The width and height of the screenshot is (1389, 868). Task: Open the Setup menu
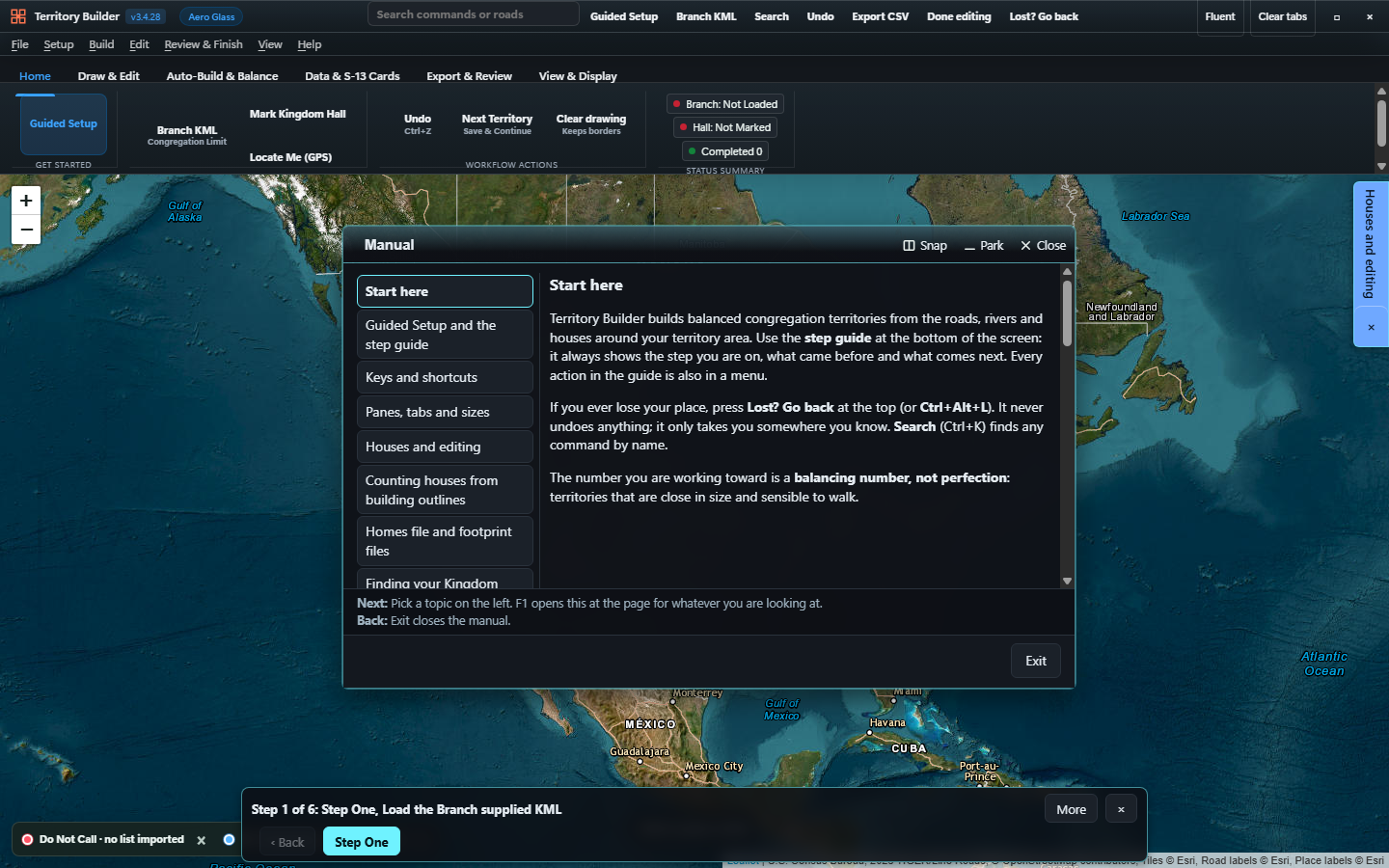(59, 44)
